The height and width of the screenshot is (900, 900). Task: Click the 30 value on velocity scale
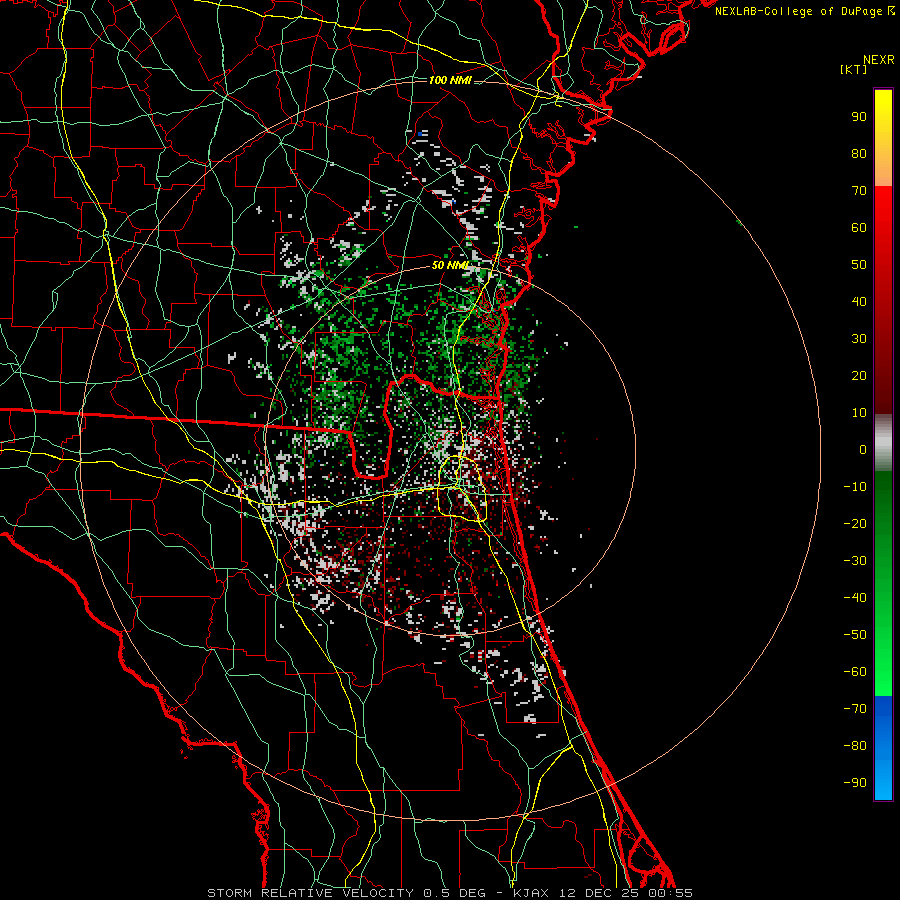[x=859, y=339]
